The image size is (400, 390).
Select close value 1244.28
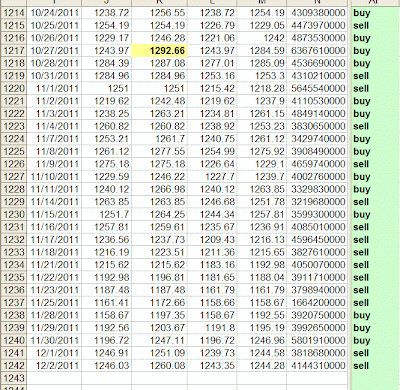[262, 366]
